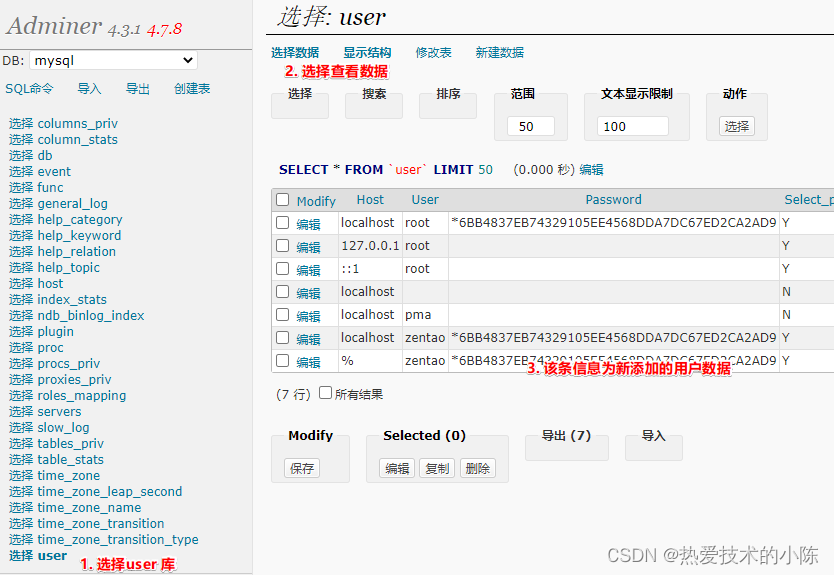Open the help_topic table in sidebar
834x575 pixels.
click(x=69, y=268)
